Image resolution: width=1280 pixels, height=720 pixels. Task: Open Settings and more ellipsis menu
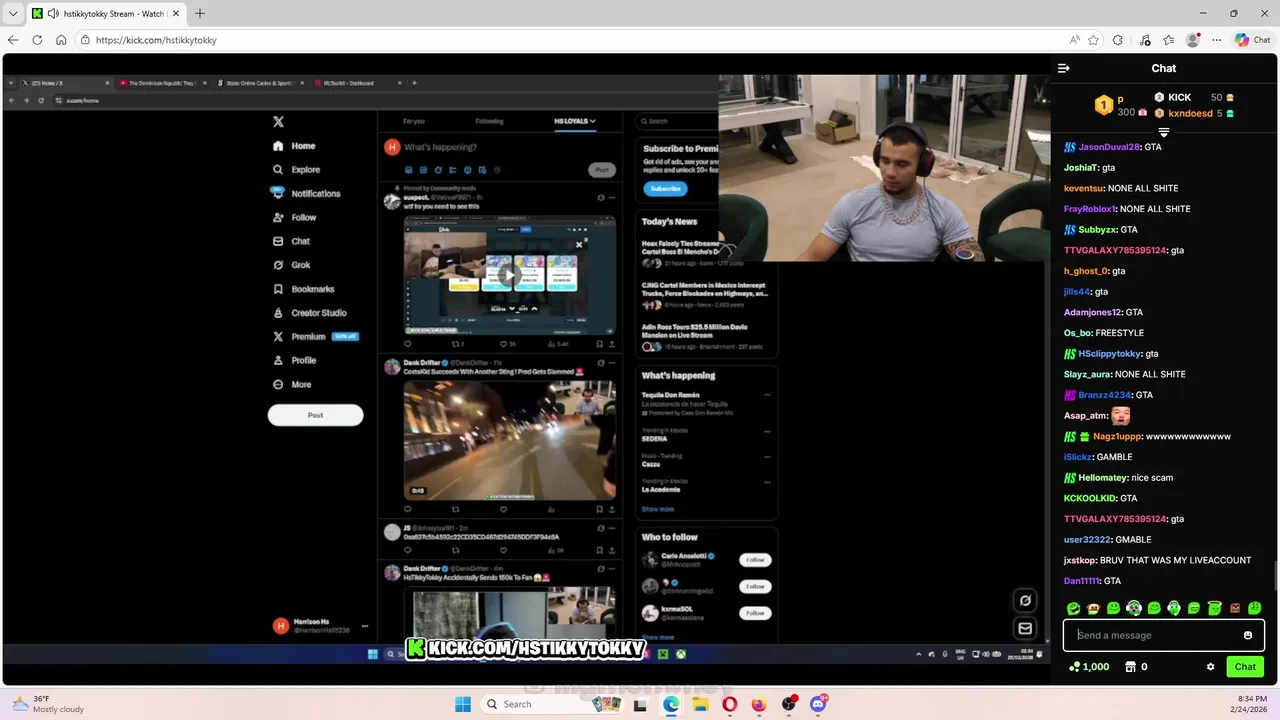coord(1217,40)
